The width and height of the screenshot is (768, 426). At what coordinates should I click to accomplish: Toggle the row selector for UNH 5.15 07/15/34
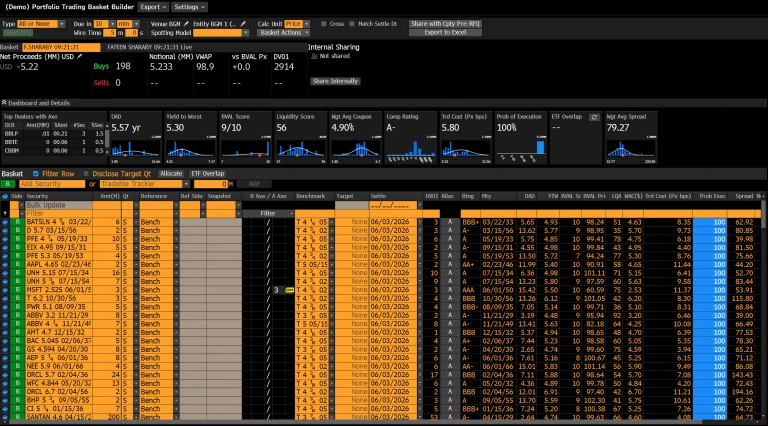tap(5, 273)
